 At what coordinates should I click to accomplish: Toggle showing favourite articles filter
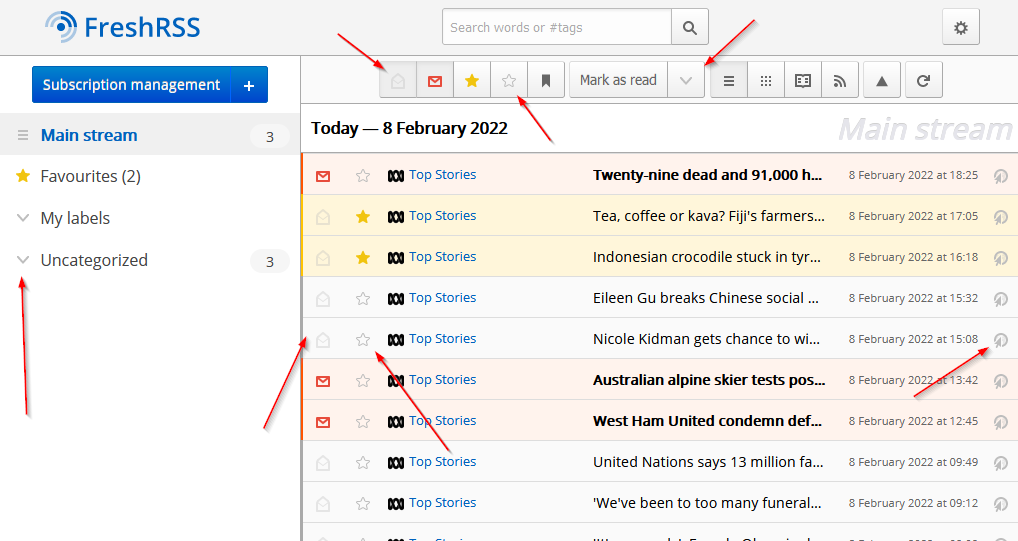click(x=472, y=81)
